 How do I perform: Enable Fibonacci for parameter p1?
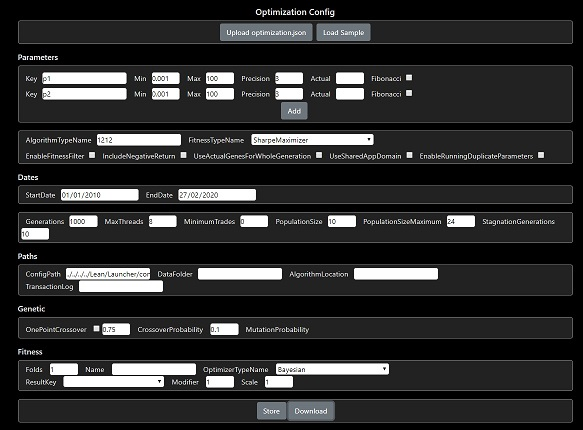[x=409, y=78]
